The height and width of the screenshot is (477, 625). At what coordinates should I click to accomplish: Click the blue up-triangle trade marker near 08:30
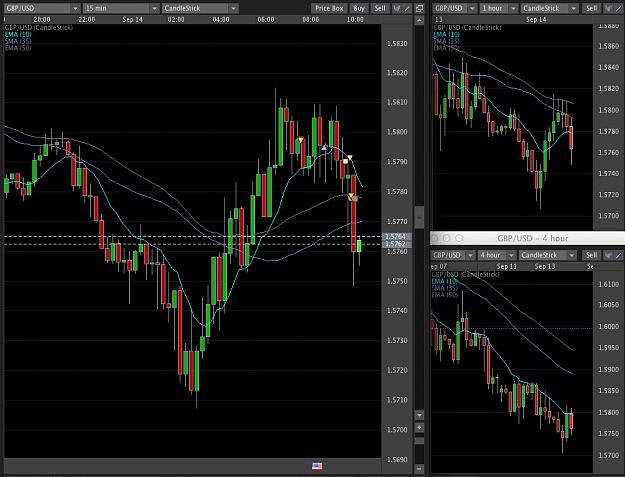(x=324, y=147)
